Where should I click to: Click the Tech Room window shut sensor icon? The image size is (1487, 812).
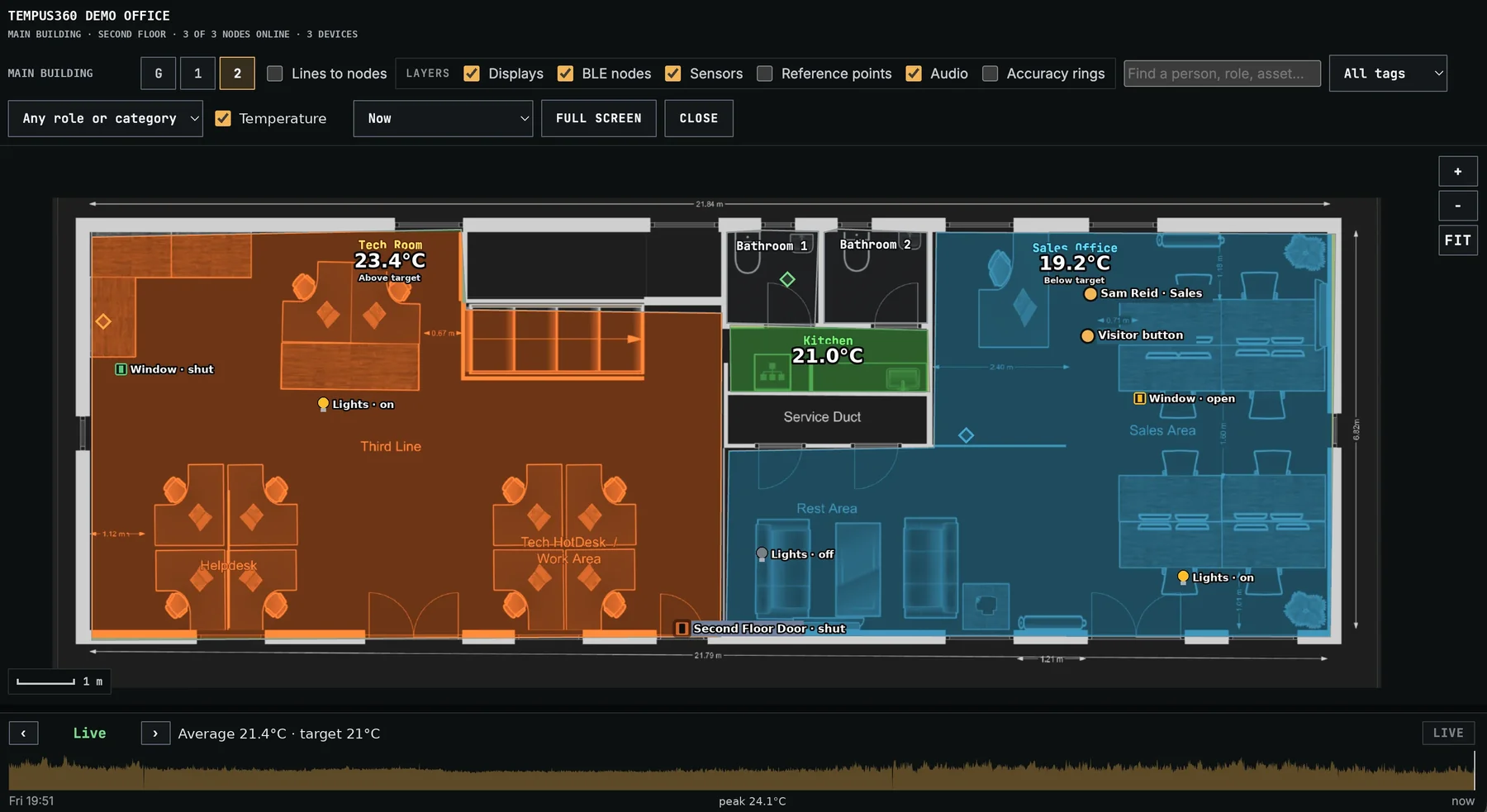121,369
